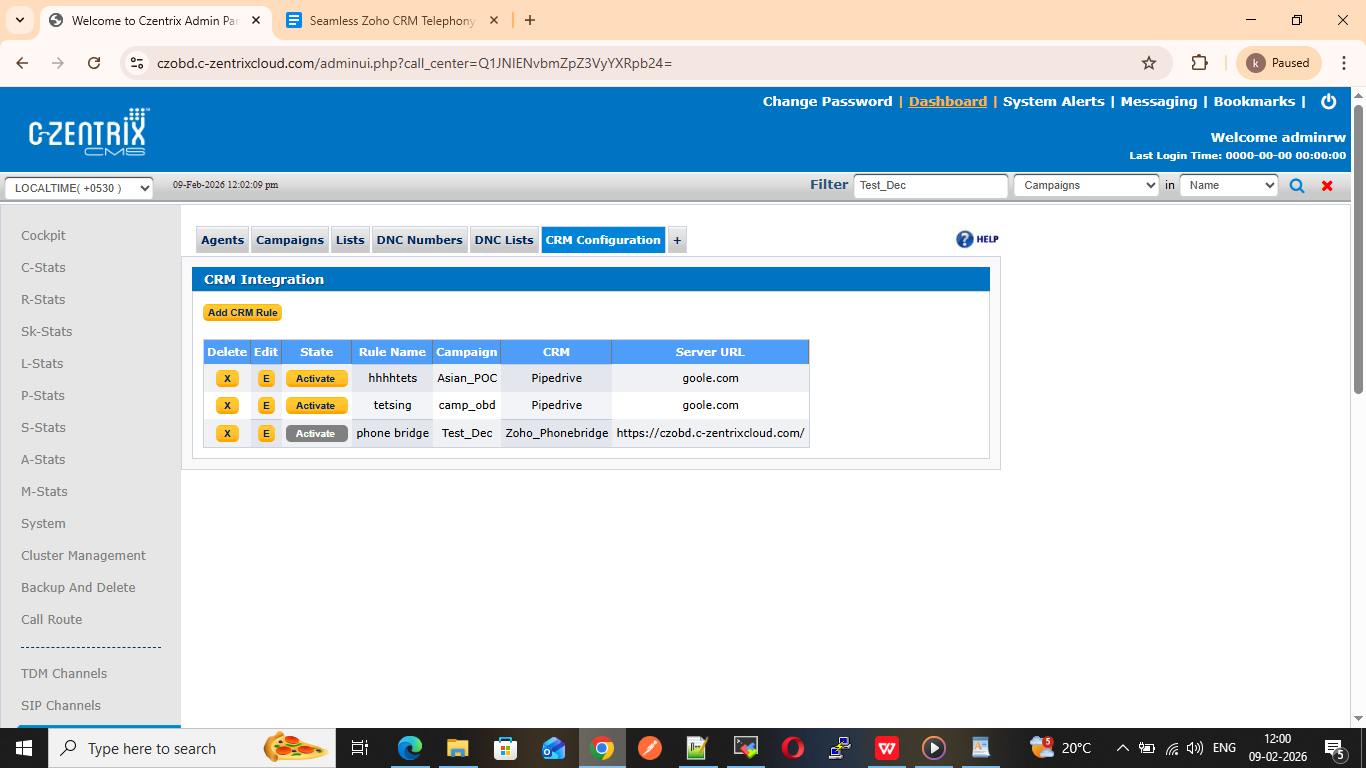Screen dimensions: 1366x768
Task: Expand the Campaigns filter type dropdown
Action: point(1086,185)
